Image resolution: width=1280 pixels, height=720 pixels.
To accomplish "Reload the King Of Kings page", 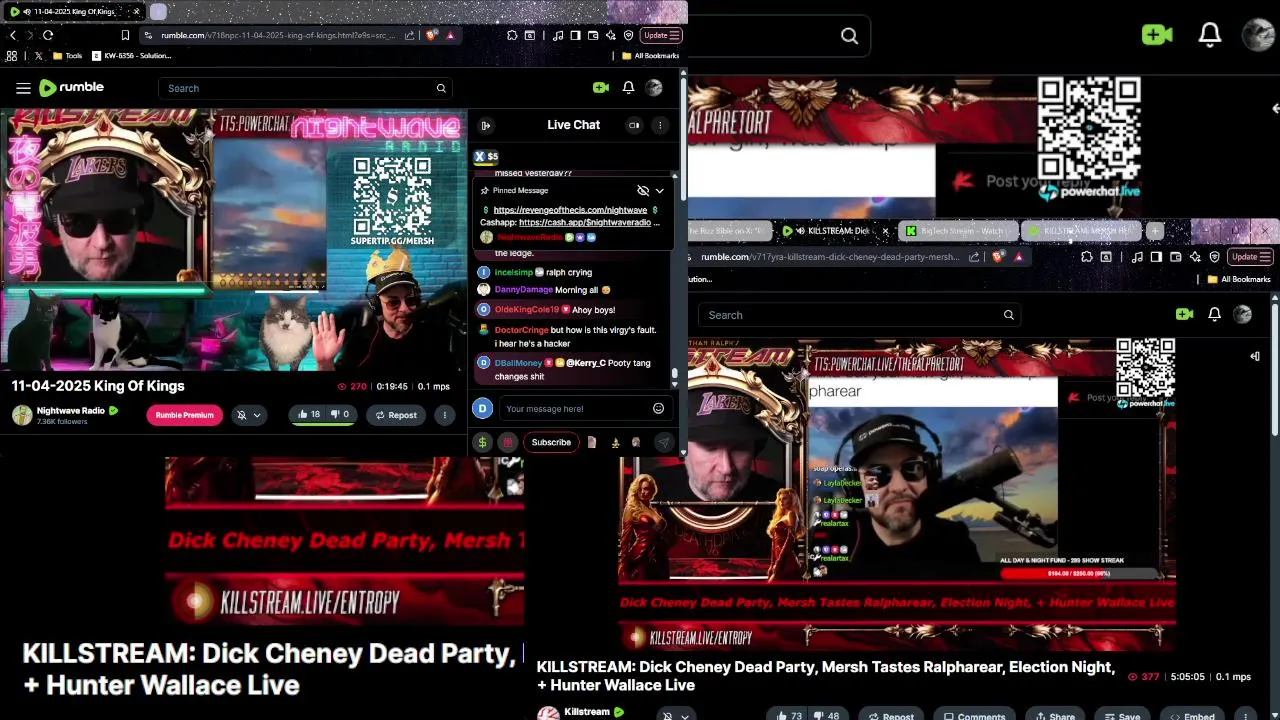I will point(48,35).
